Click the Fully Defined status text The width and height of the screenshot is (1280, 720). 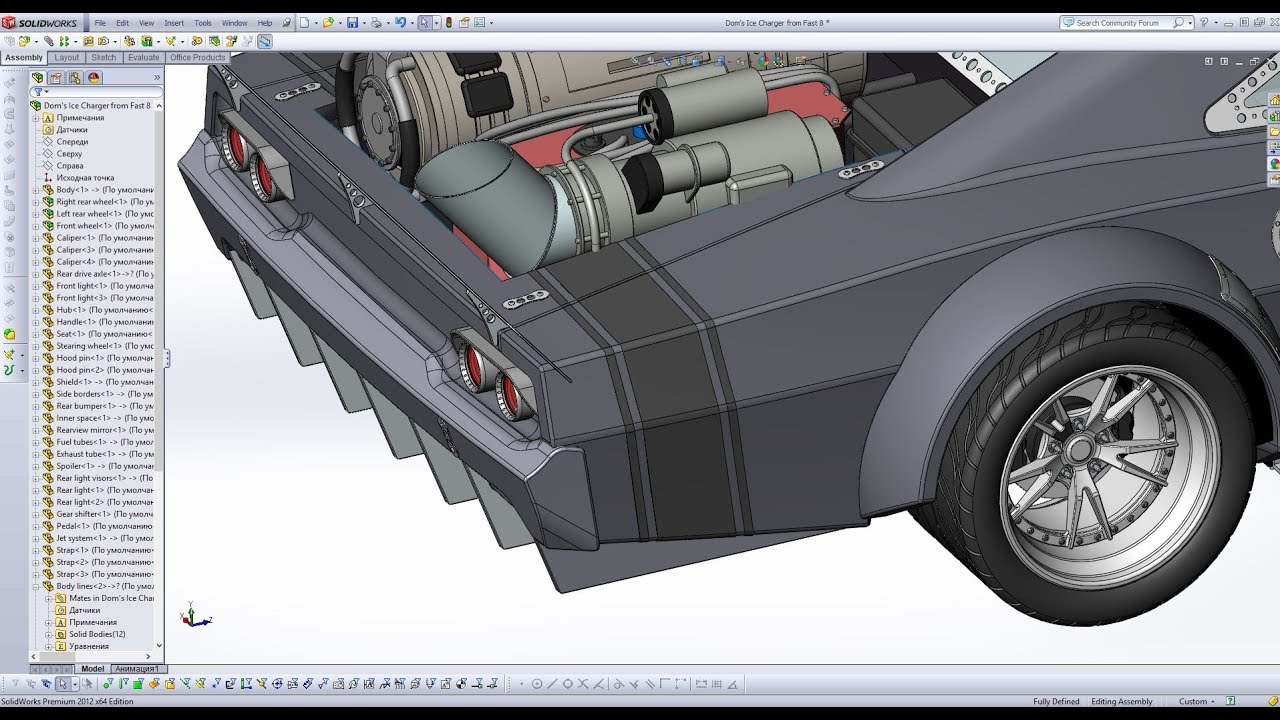pos(1056,702)
